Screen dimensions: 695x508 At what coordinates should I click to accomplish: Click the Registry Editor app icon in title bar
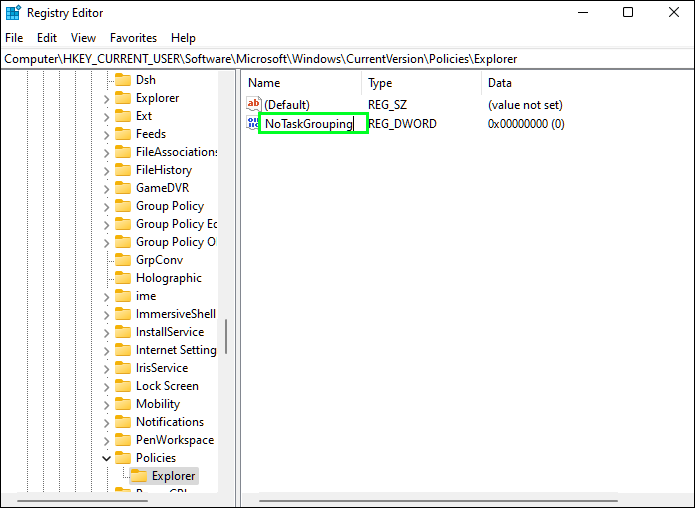(13, 12)
